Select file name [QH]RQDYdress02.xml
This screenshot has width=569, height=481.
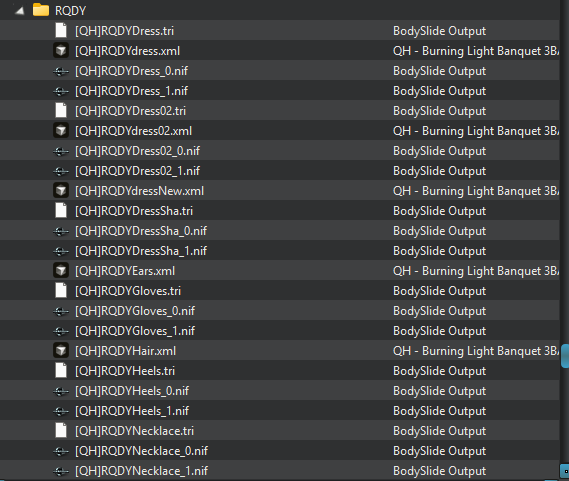pyautogui.click(x=134, y=131)
